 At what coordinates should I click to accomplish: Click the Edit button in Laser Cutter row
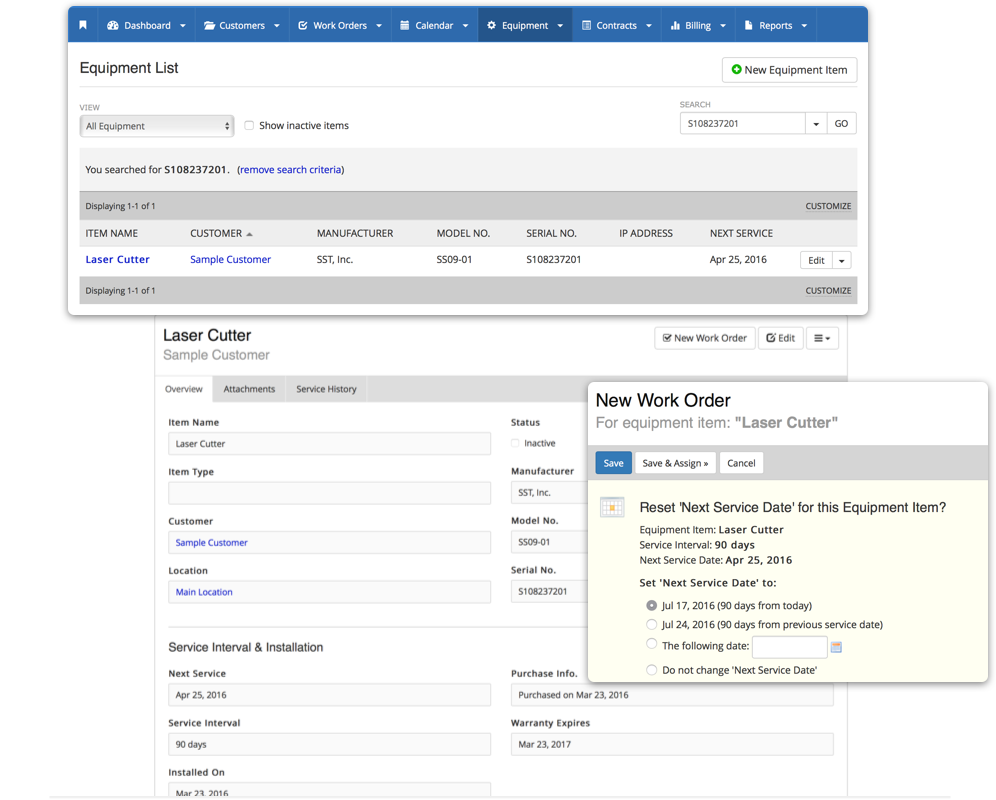click(x=816, y=261)
